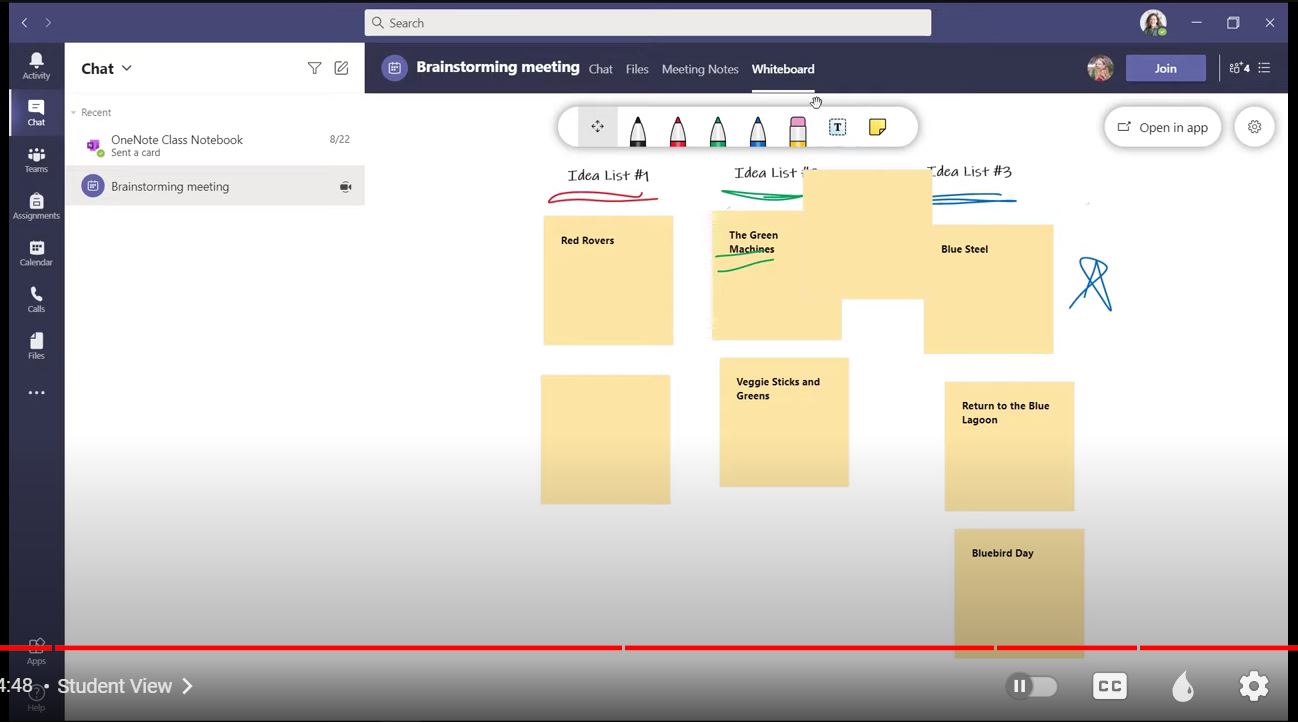Select the pan/move tool in the whiteboard toolbar

point(597,127)
